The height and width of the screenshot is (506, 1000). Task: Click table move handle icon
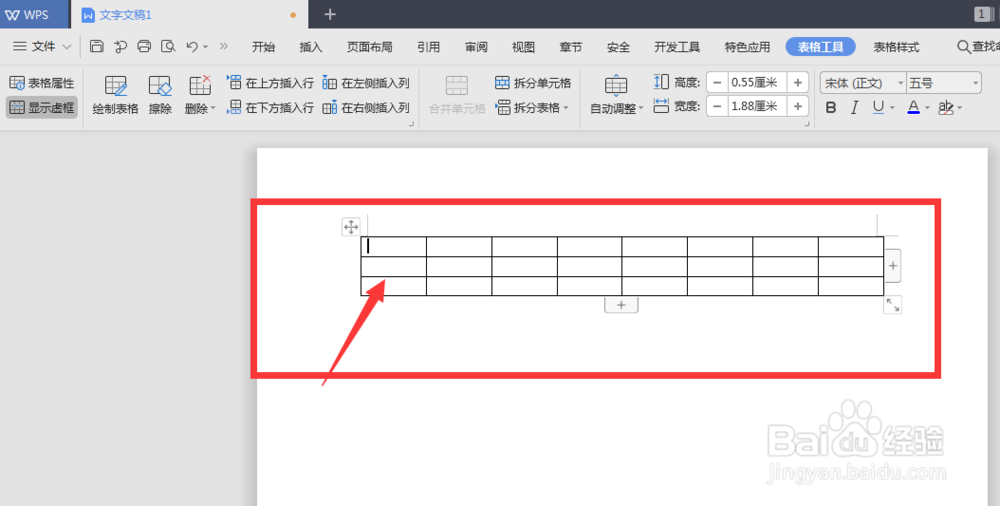pyautogui.click(x=351, y=227)
